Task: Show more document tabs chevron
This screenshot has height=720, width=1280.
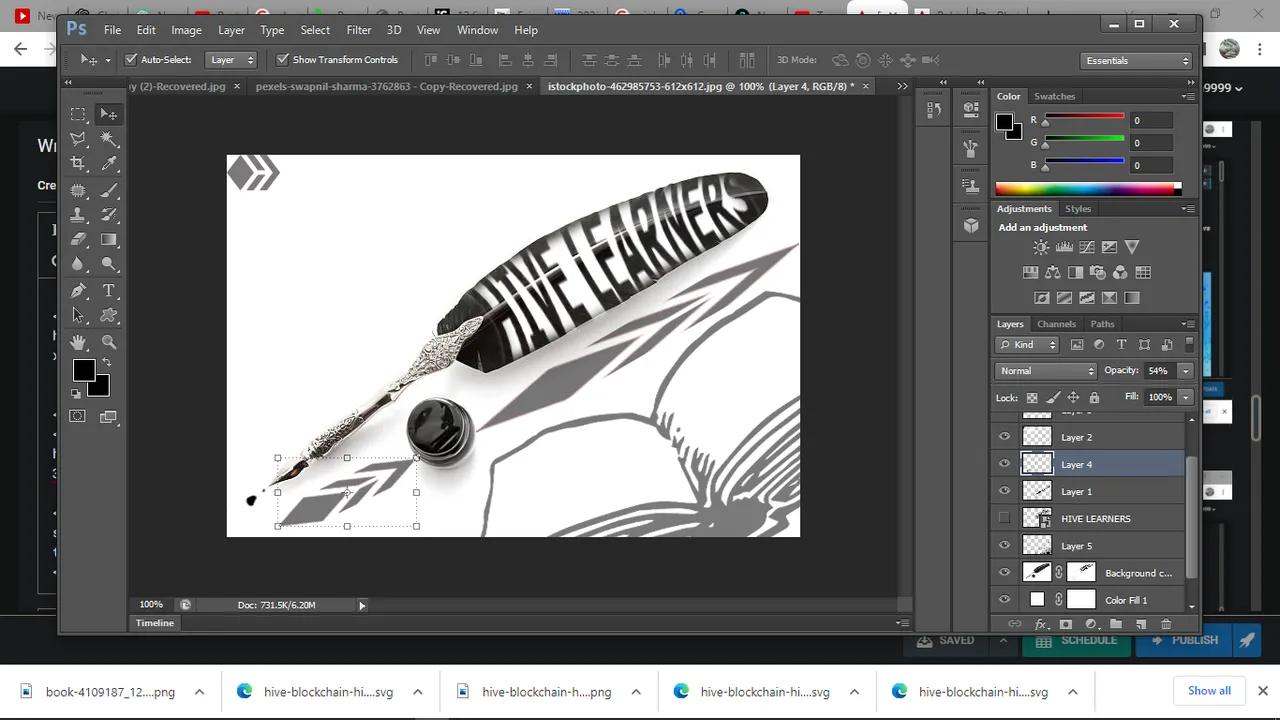Action: coord(902,86)
